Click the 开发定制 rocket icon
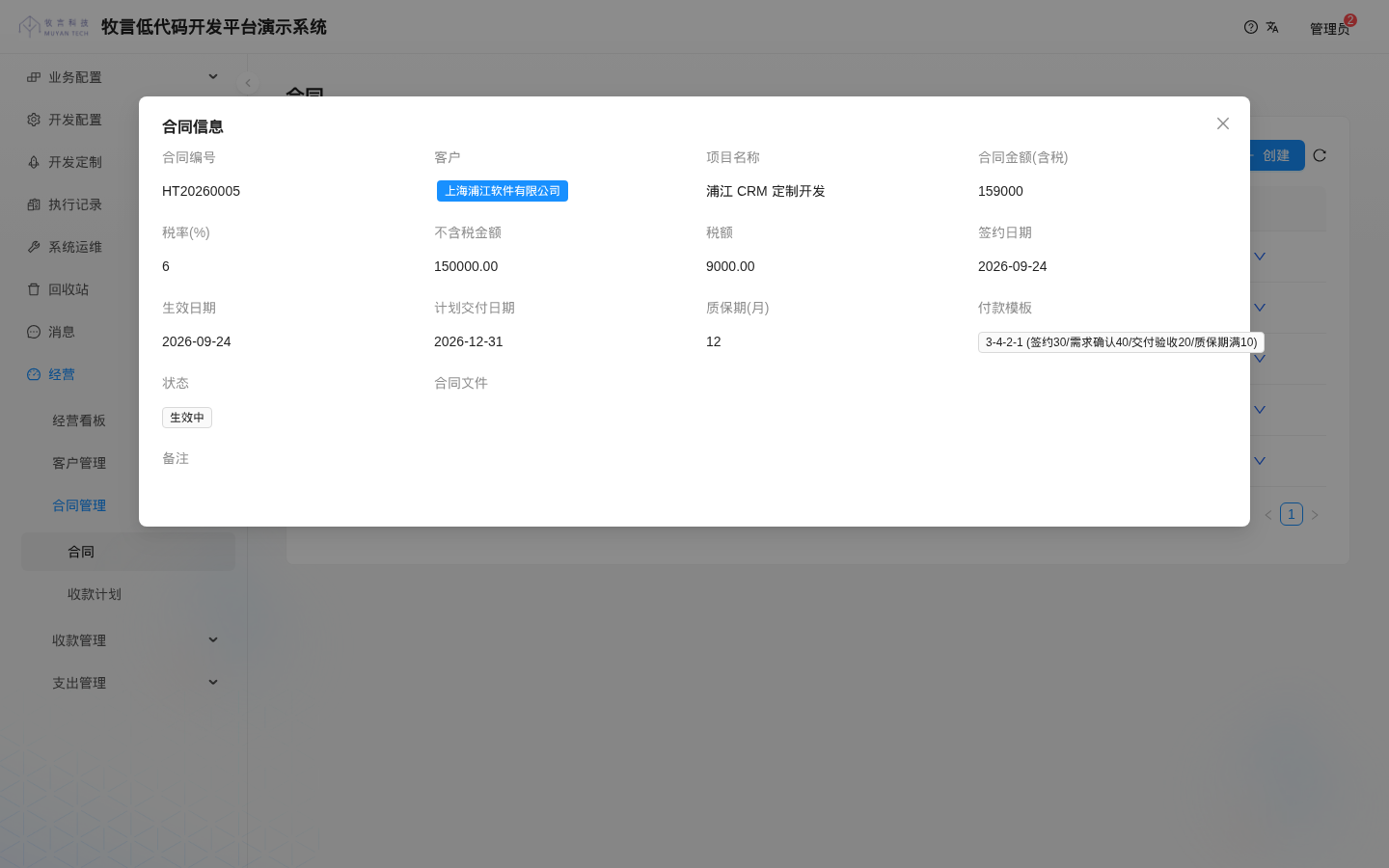 (x=34, y=162)
